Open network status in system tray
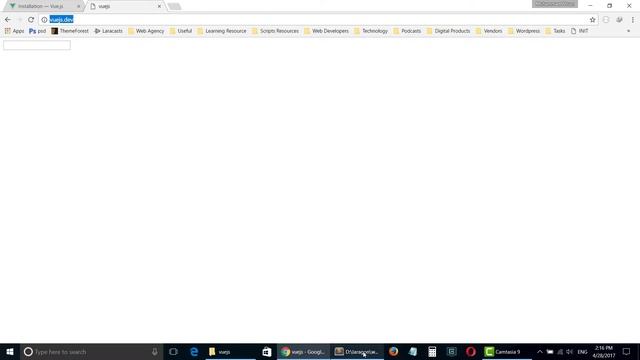640x360 pixels. 560,351
